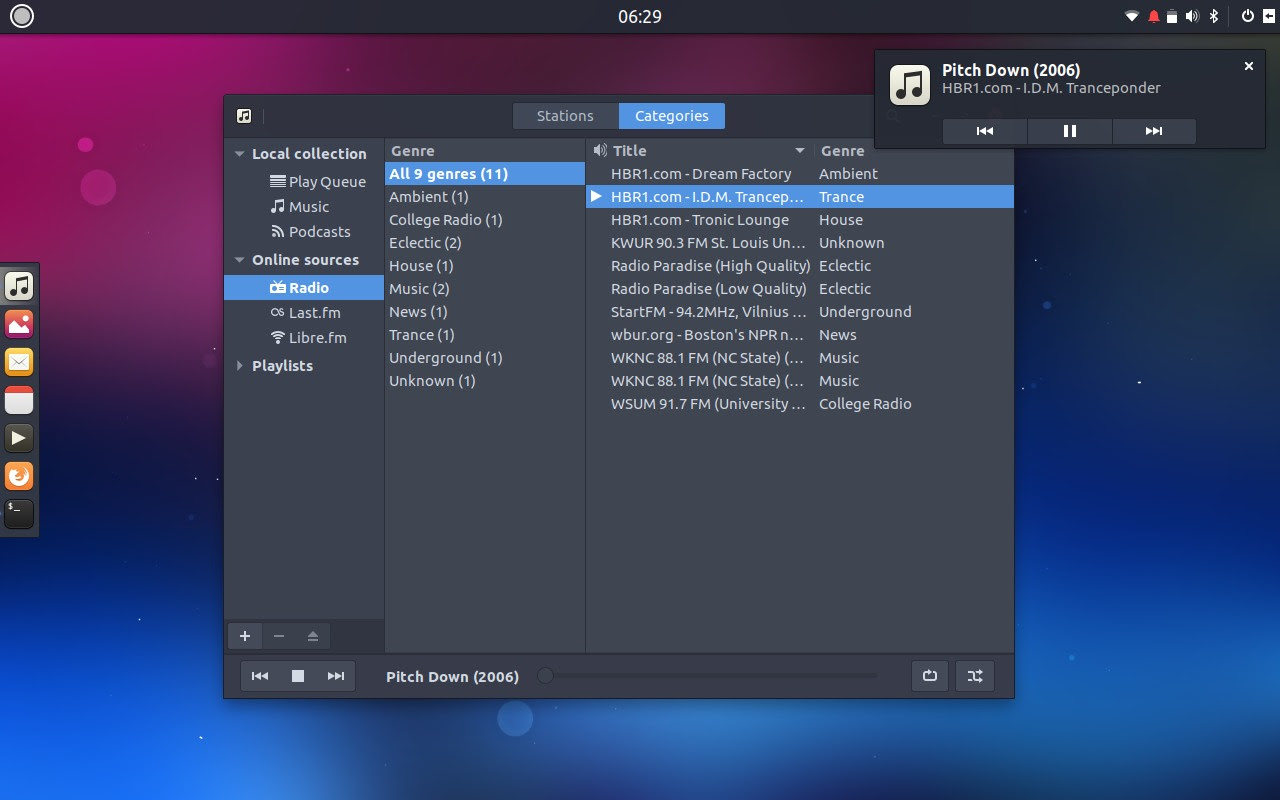Click the Bluetooth indicator
This screenshot has width=1280, height=800.
(1215, 16)
